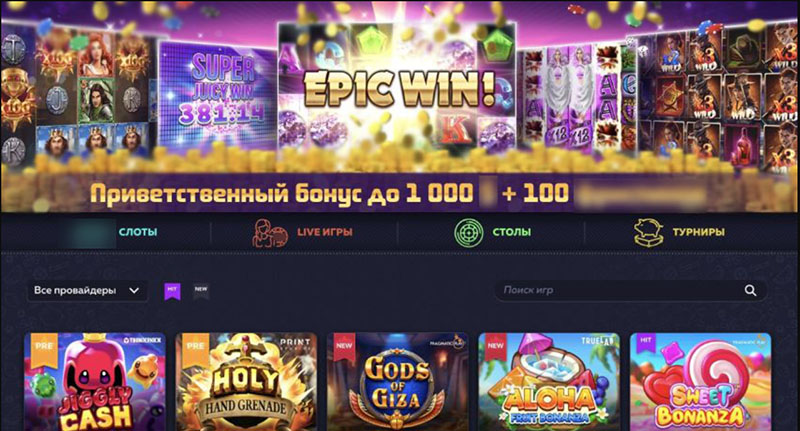Open the Aloha Fruit Bonanza thumbnail
This screenshot has width=800, height=431.
click(x=549, y=382)
